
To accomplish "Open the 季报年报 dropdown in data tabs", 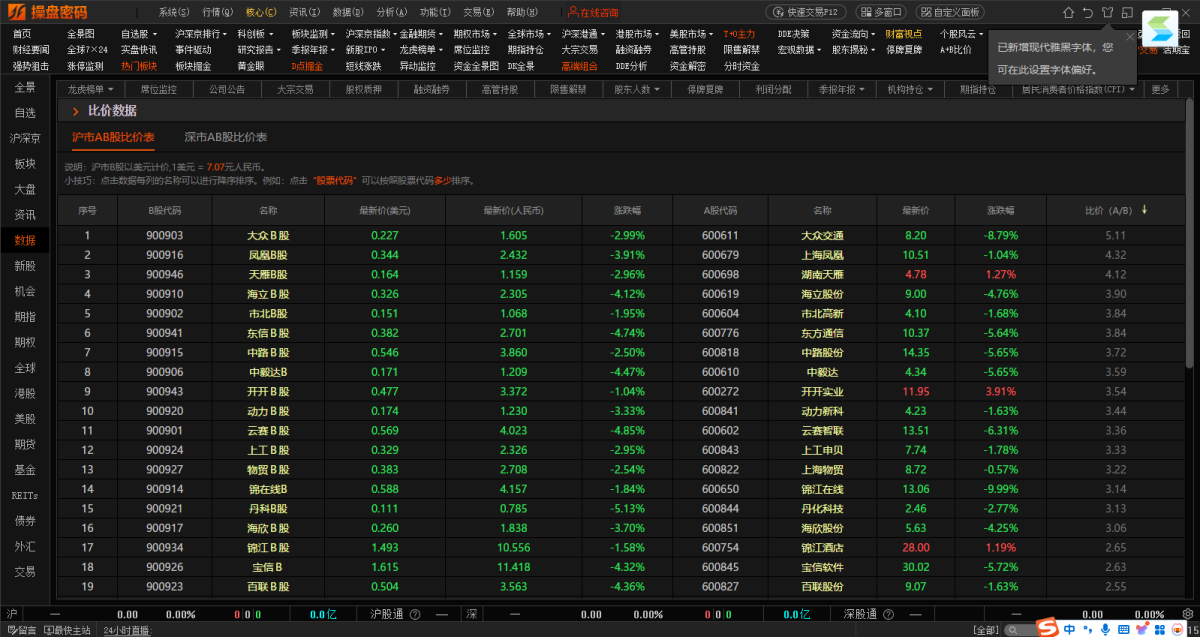I will (x=840, y=89).
